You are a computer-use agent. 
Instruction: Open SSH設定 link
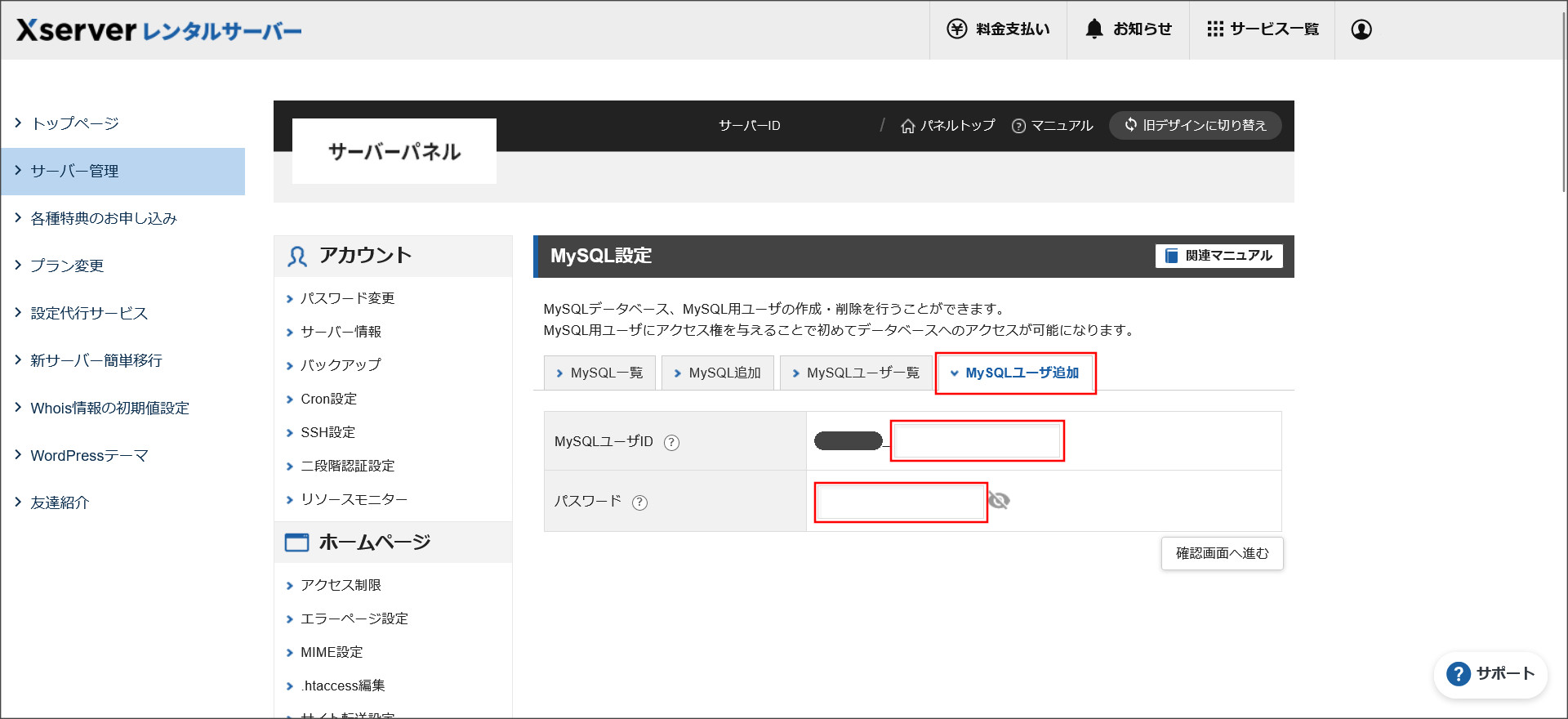point(328,432)
